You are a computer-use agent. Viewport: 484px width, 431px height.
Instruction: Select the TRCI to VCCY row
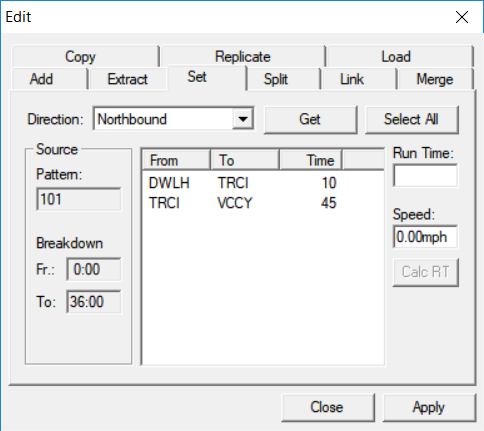click(x=263, y=203)
